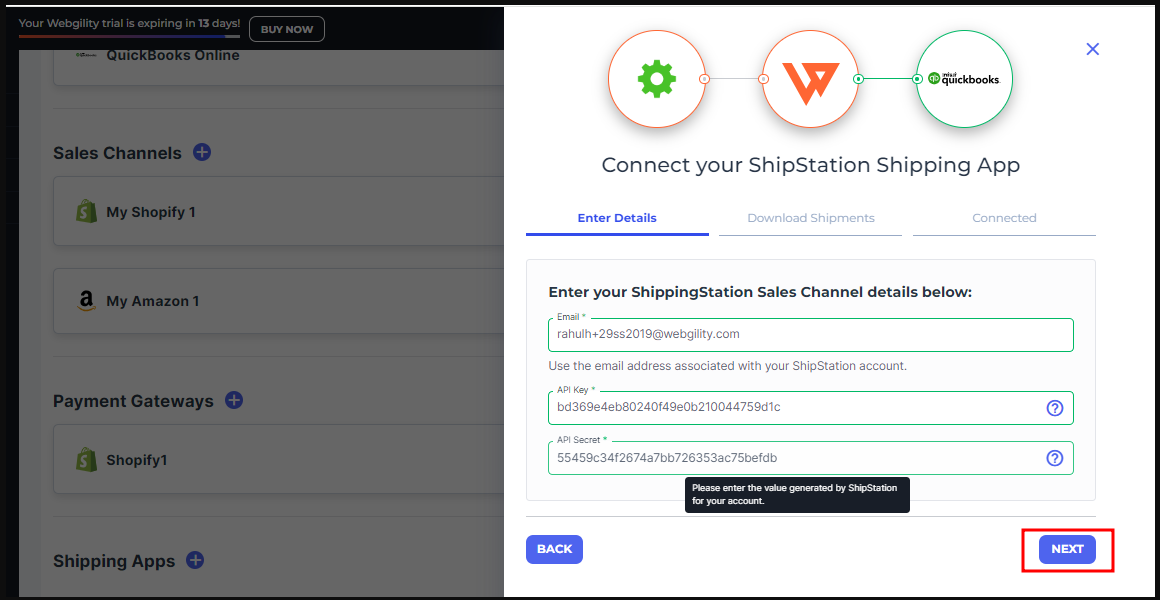Viewport: 1160px width, 600px height.
Task: Click the green gear settings circle icon
Action: pyautogui.click(x=656, y=79)
